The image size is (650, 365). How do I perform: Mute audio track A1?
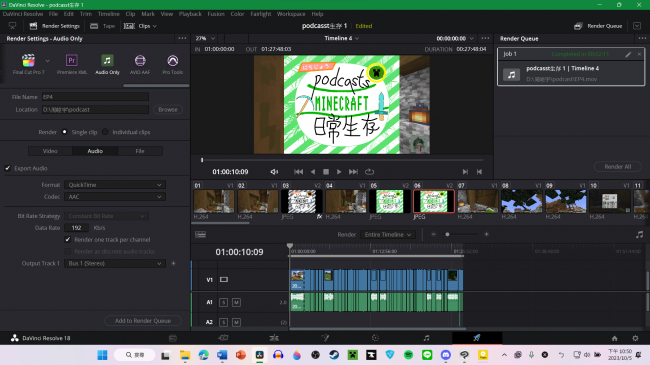pos(236,302)
